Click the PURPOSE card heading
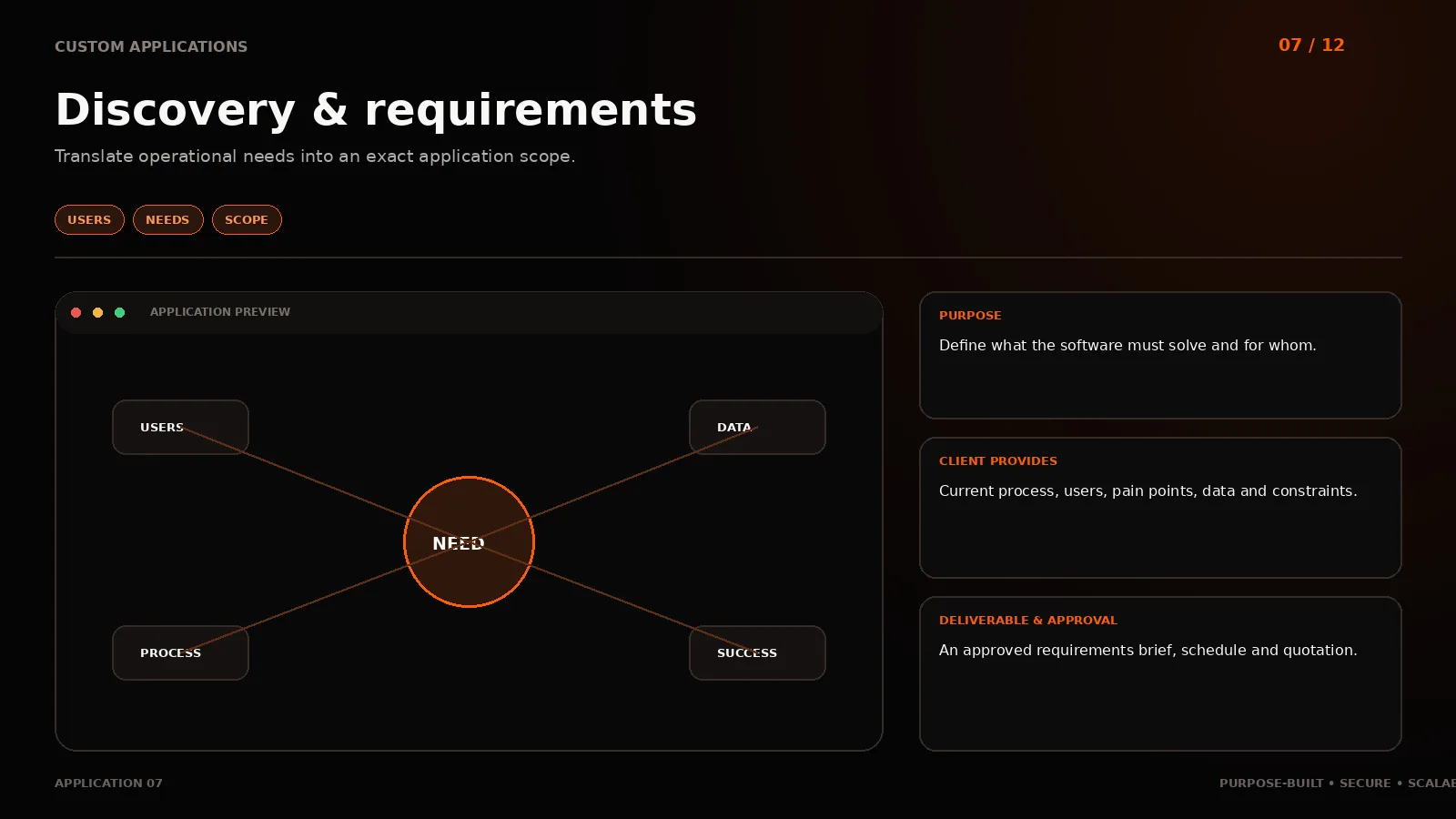 tap(970, 315)
